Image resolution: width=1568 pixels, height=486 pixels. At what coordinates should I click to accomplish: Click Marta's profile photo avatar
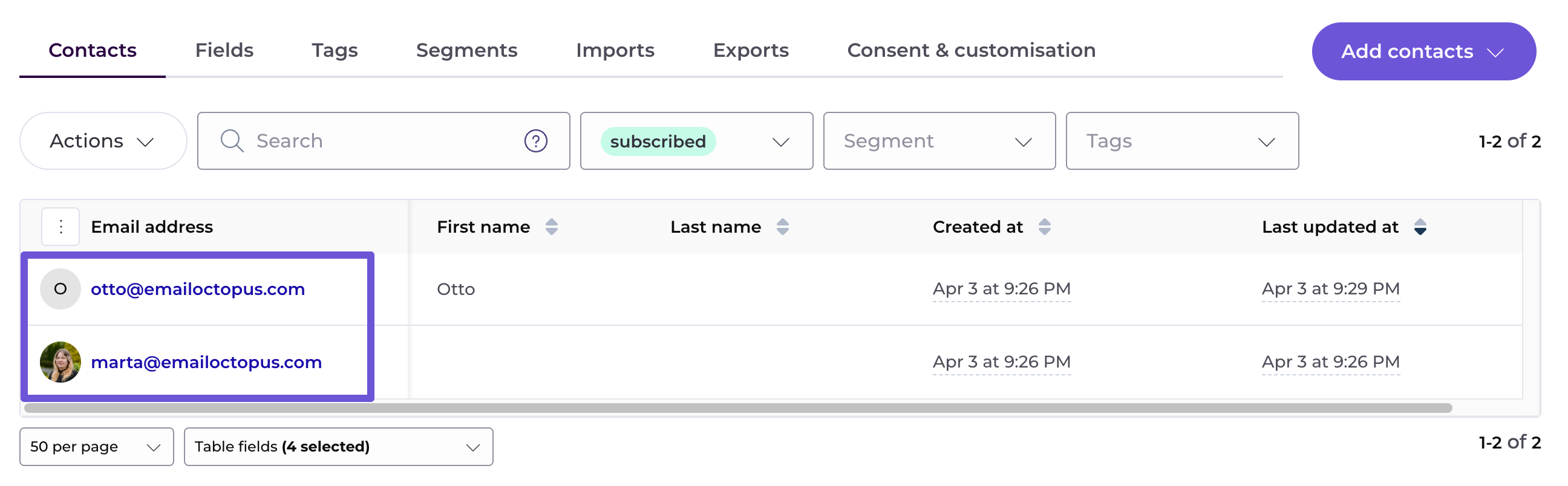click(60, 363)
